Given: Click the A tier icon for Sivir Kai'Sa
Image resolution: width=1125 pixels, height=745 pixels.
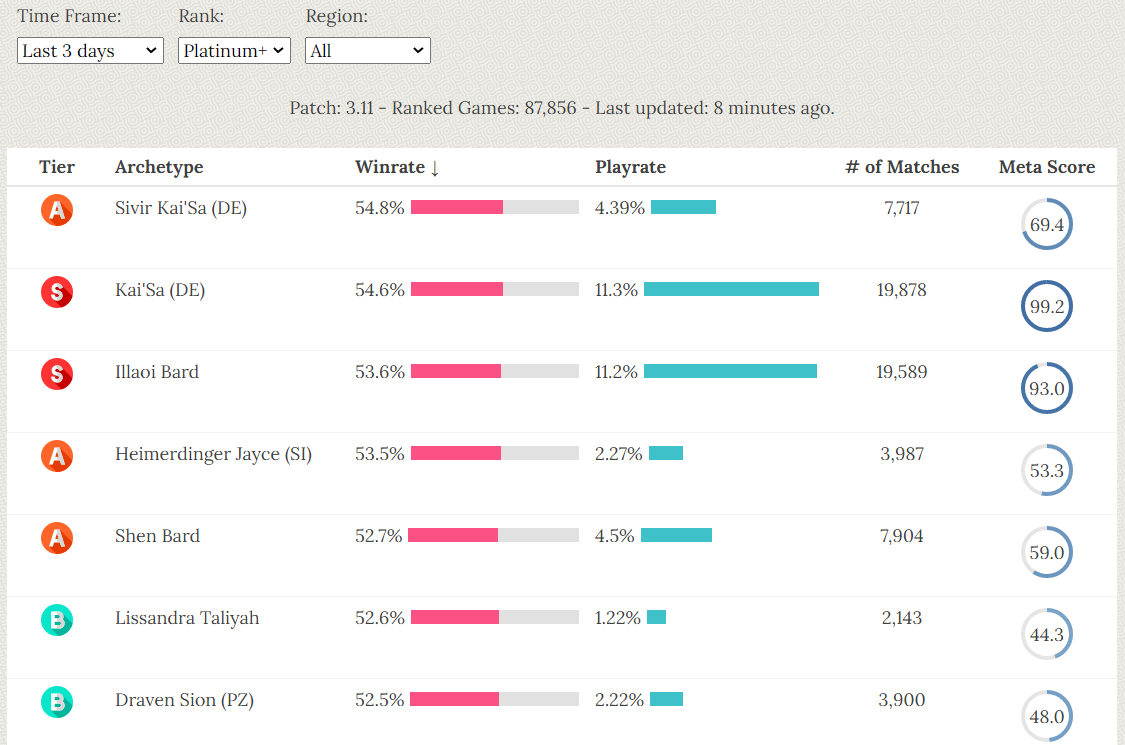Looking at the screenshot, I should (x=57, y=210).
